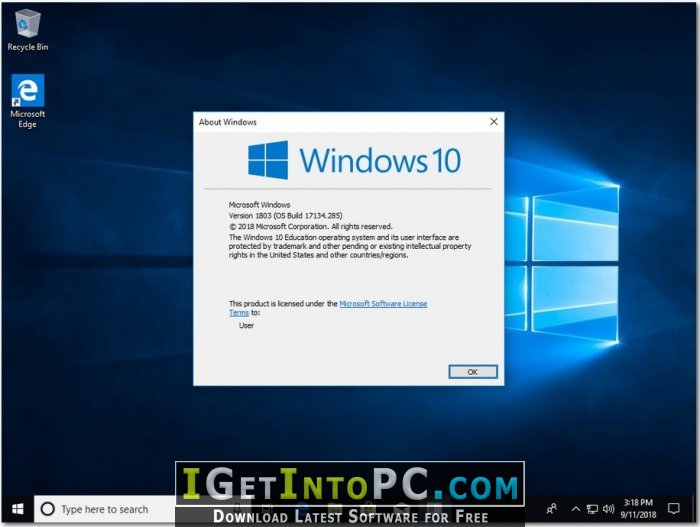Viewport: 700px width, 527px height.
Task: Click the licensed 'User' name text
Action: pyautogui.click(x=246, y=325)
